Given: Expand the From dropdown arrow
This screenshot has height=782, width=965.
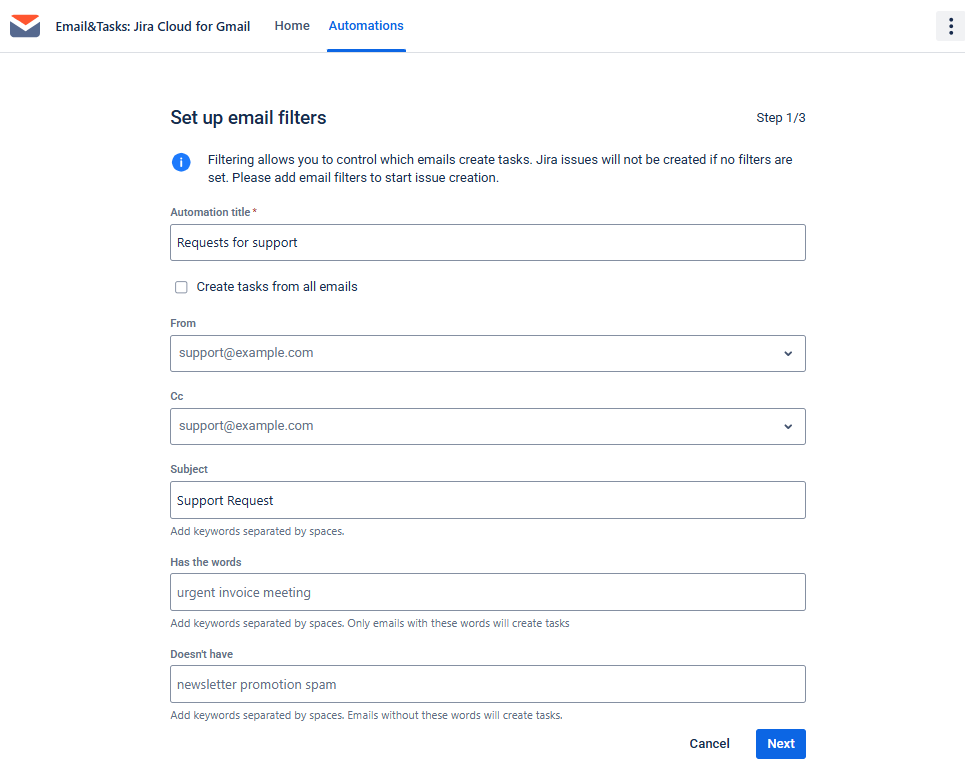Looking at the screenshot, I should tap(788, 354).
